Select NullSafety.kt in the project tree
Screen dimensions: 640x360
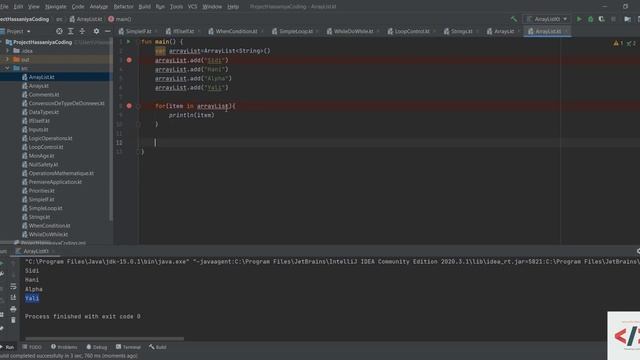coord(43,164)
